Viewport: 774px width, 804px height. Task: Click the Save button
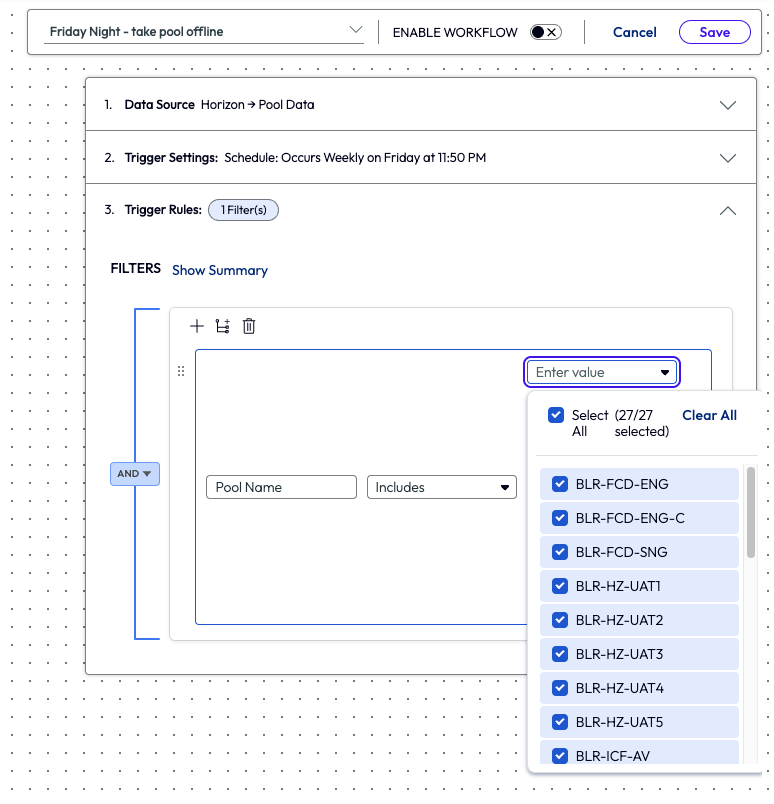pos(714,32)
